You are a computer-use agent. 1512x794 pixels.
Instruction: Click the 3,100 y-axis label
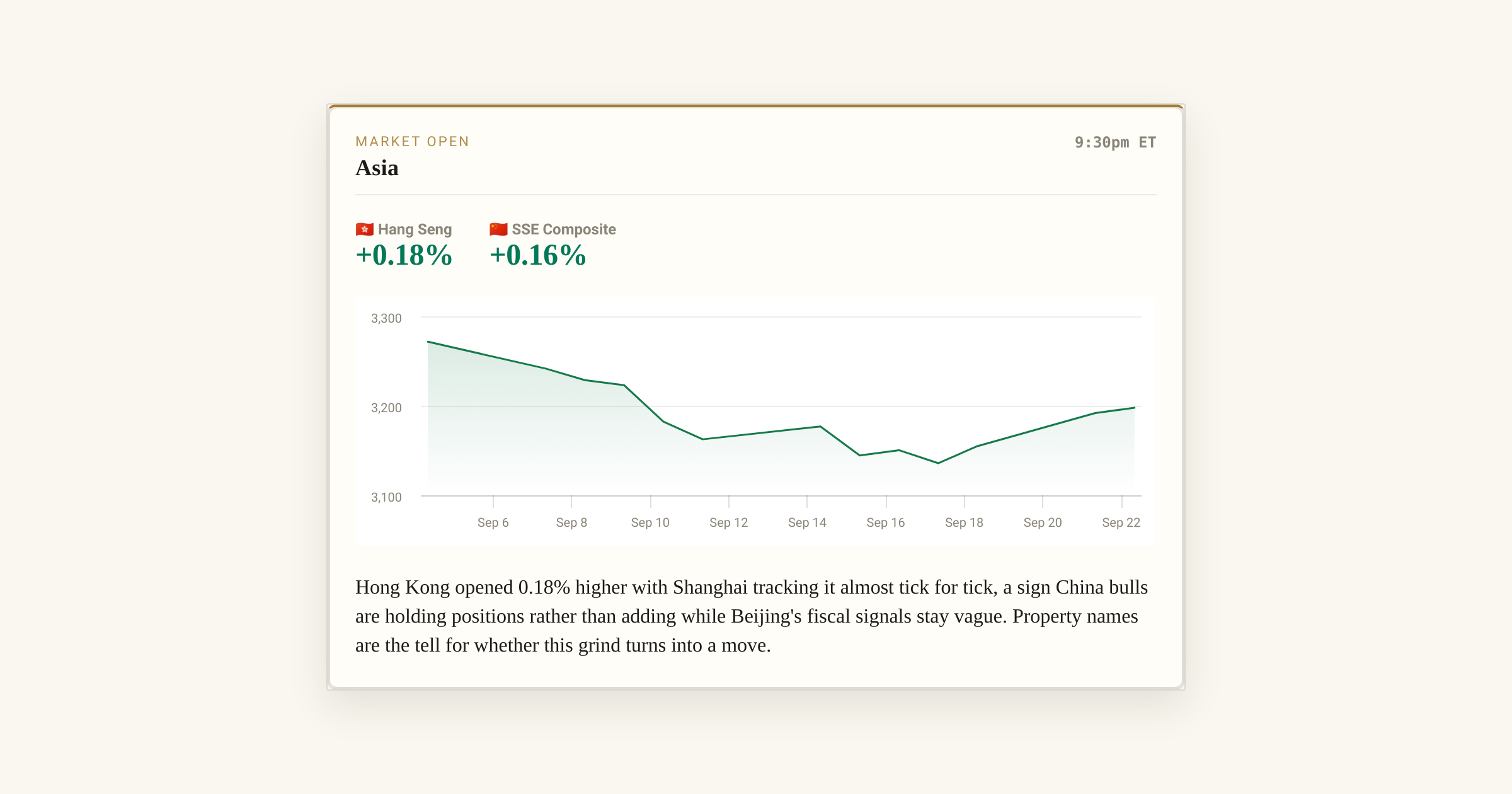coord(386,497)
